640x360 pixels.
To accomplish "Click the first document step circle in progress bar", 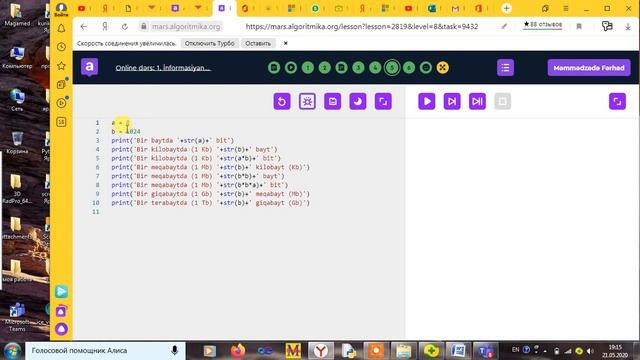I will [274, 68].
